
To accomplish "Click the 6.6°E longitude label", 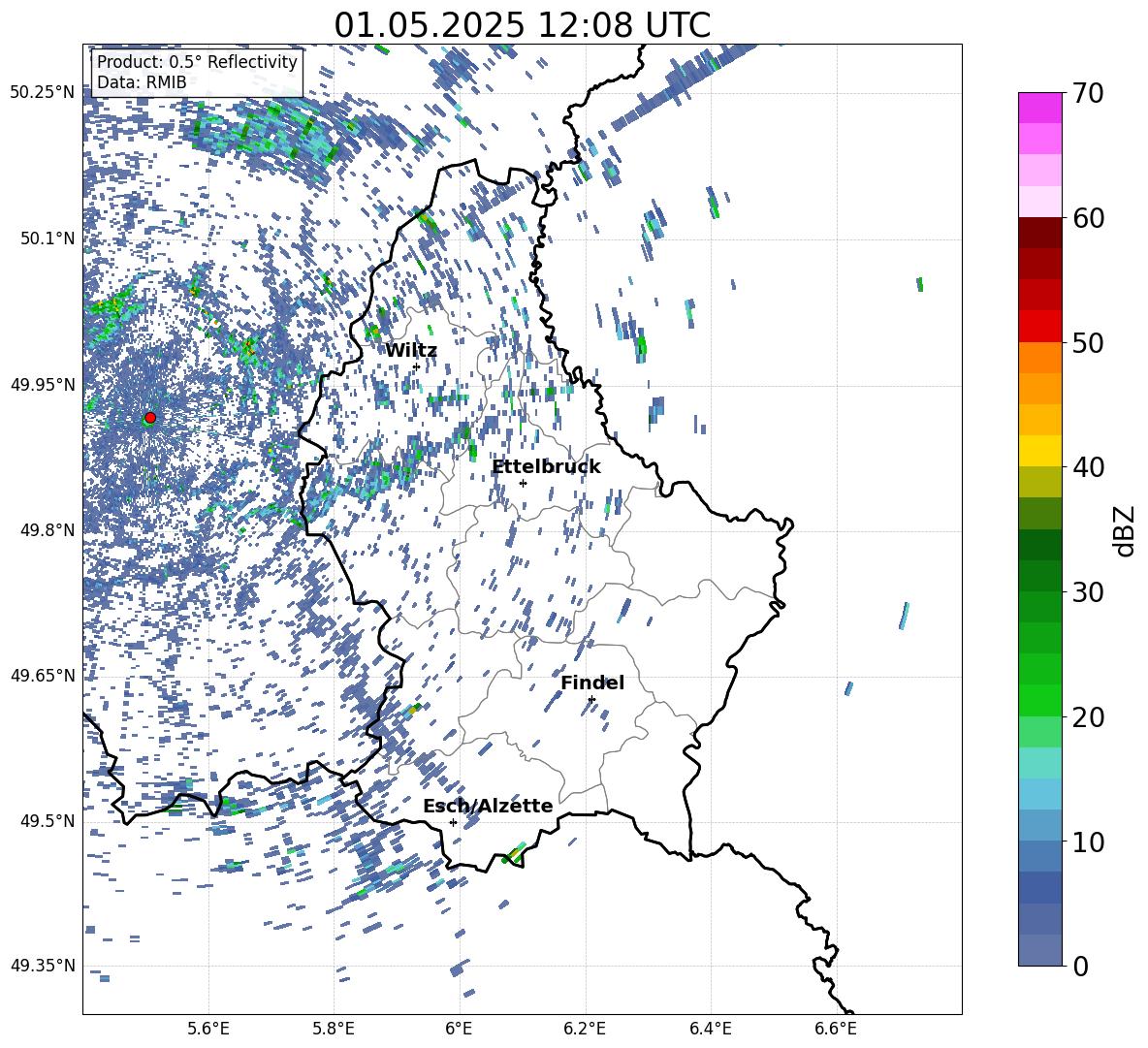I will point(836,1029).
